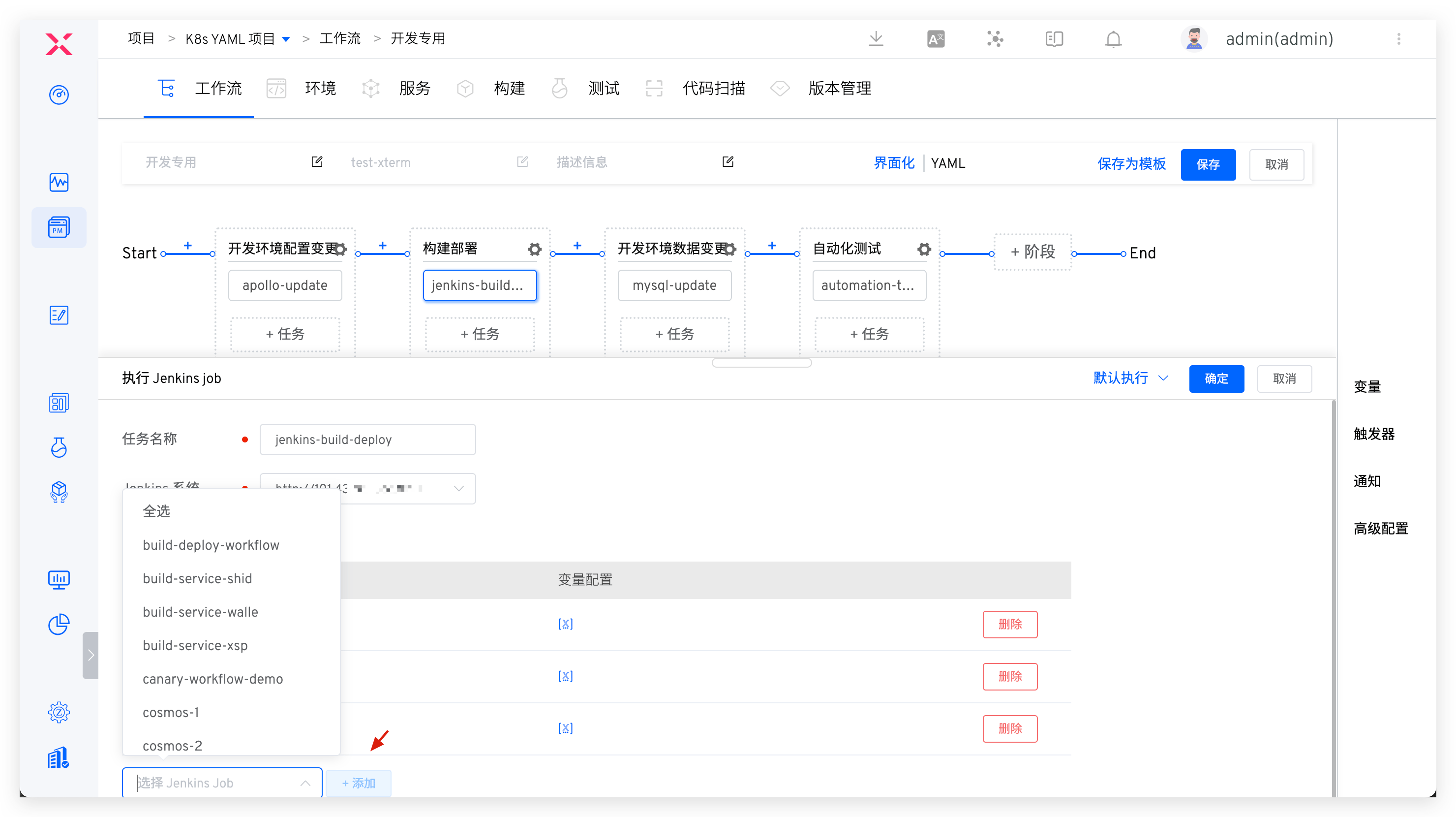Switch to the 测试 tab
1456x817 pixels.
[585, 88]
